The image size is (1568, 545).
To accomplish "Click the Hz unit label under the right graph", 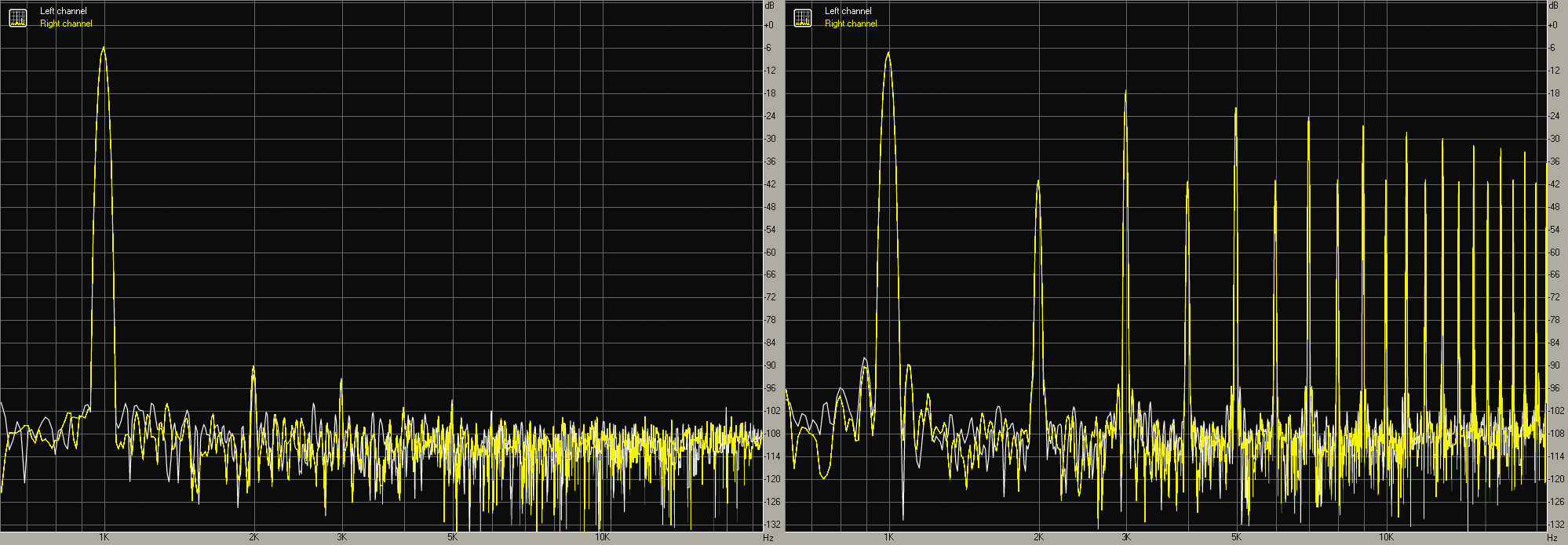I will tap(1553, 537).
